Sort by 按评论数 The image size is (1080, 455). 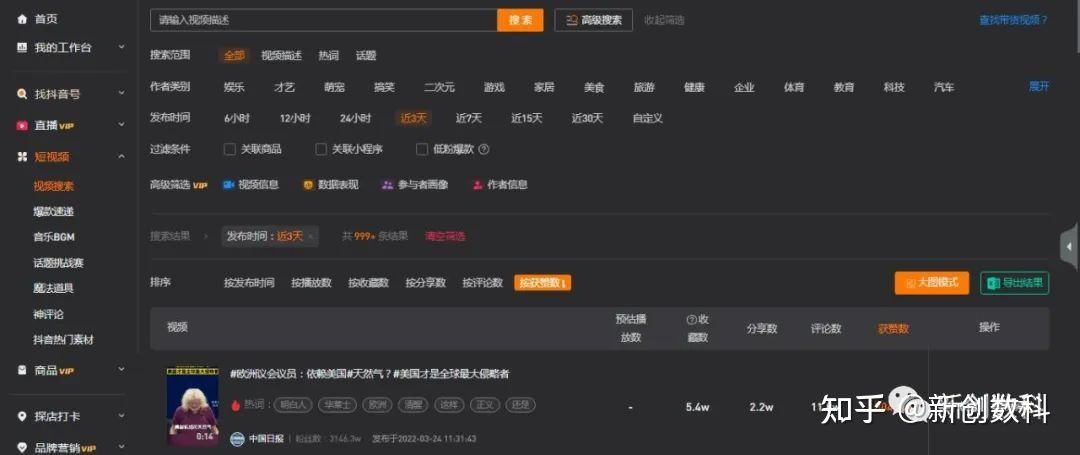point(482,283)
